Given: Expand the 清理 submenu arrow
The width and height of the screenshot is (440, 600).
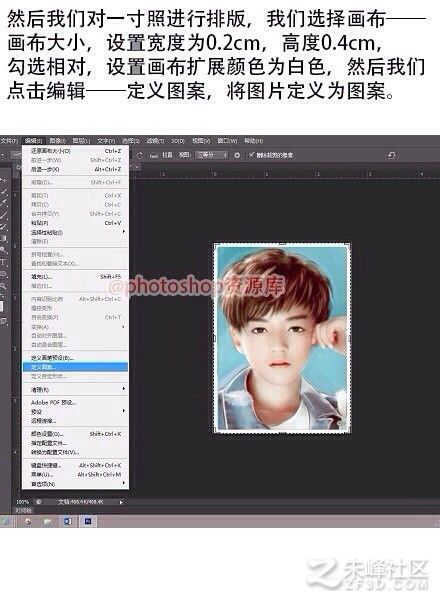Looking at the screenshot, I should [124, 389].
